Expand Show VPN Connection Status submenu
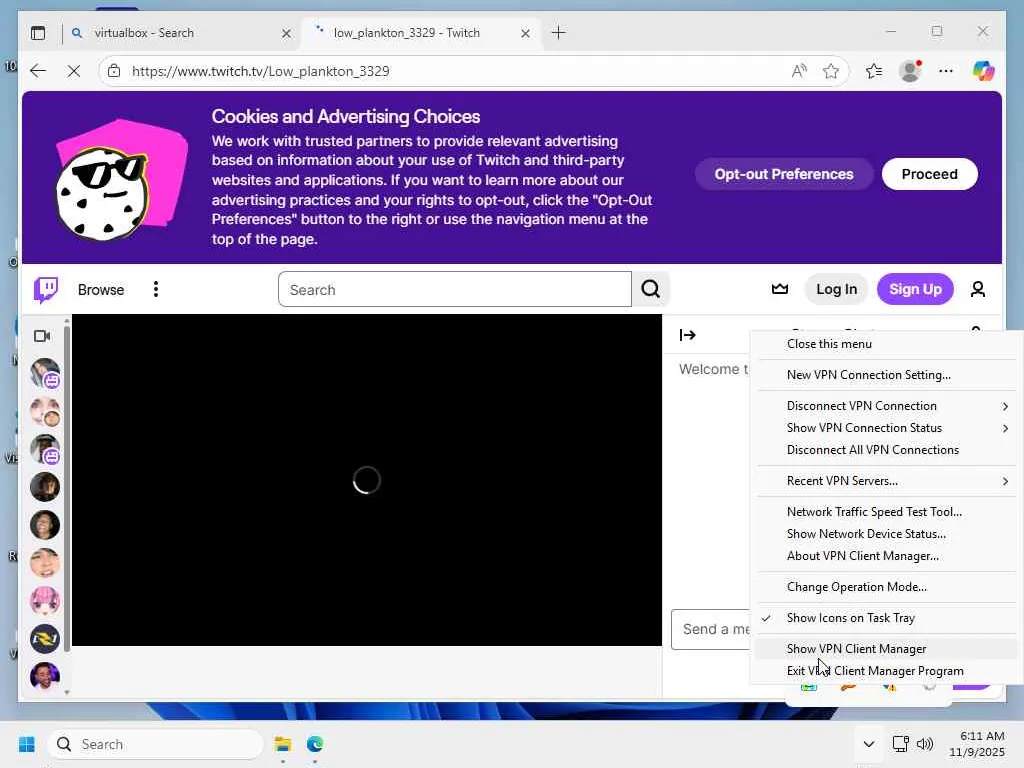 (887, 428)
